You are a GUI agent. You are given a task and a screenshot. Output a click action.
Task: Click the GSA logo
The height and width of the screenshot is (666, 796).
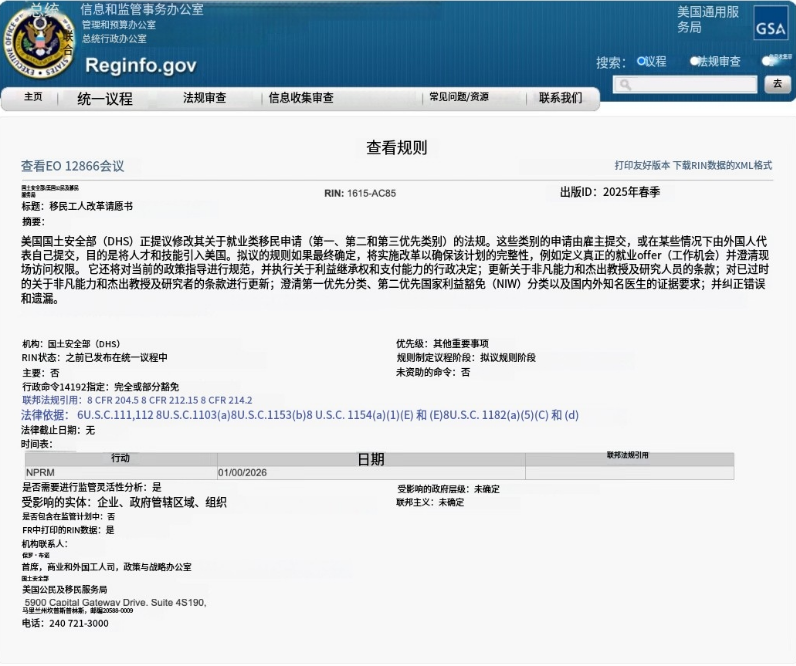click(770, 29)
